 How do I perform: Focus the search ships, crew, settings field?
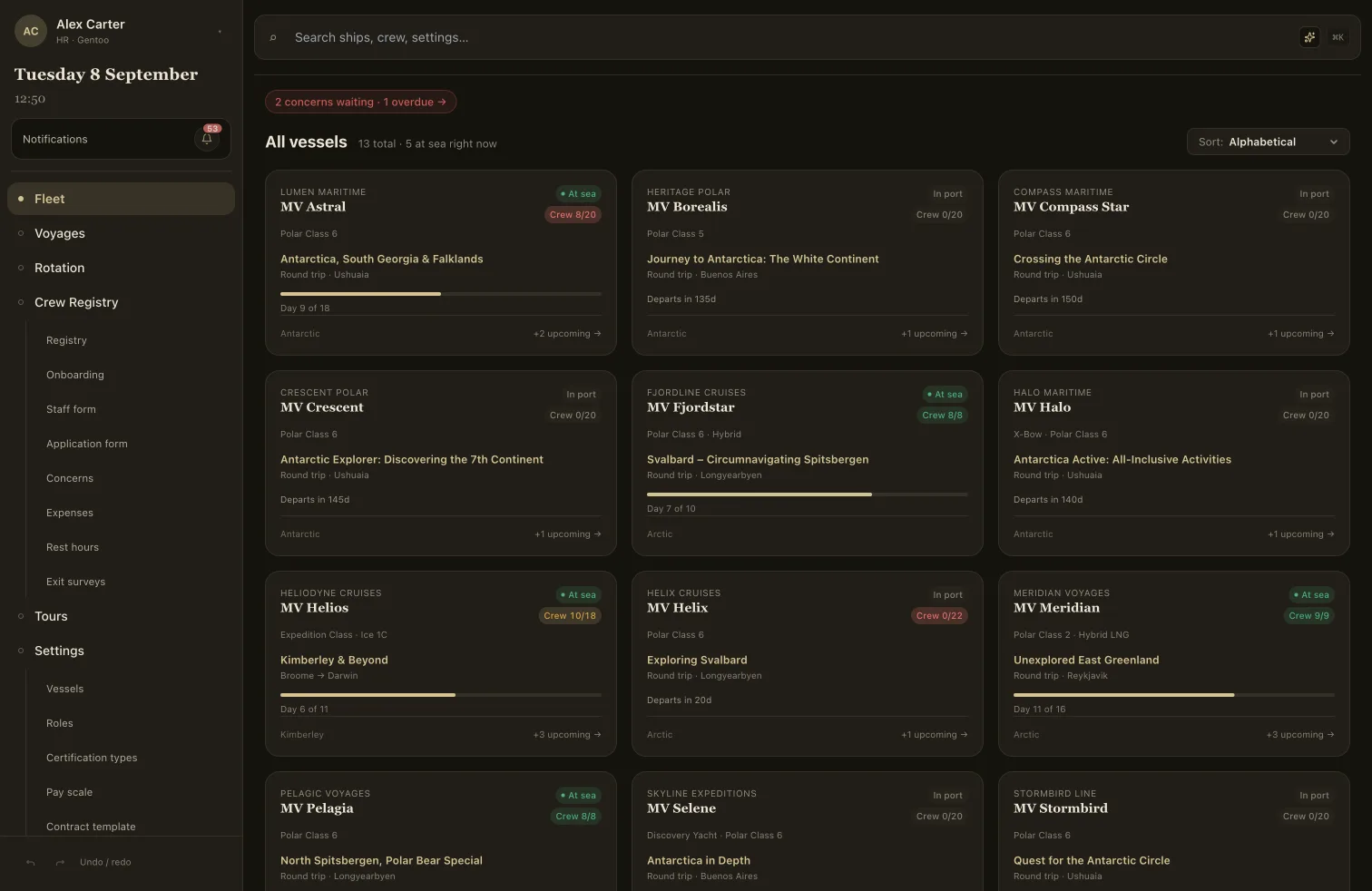(807, 37)
